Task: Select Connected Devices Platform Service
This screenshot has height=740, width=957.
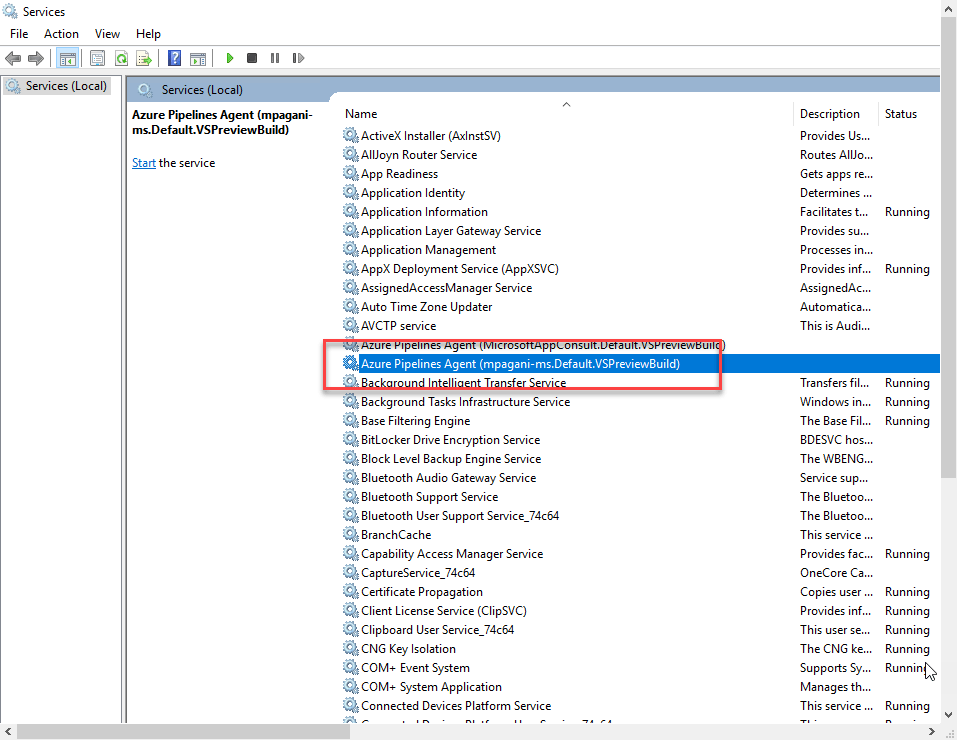Action: click(x=456, y=706)
